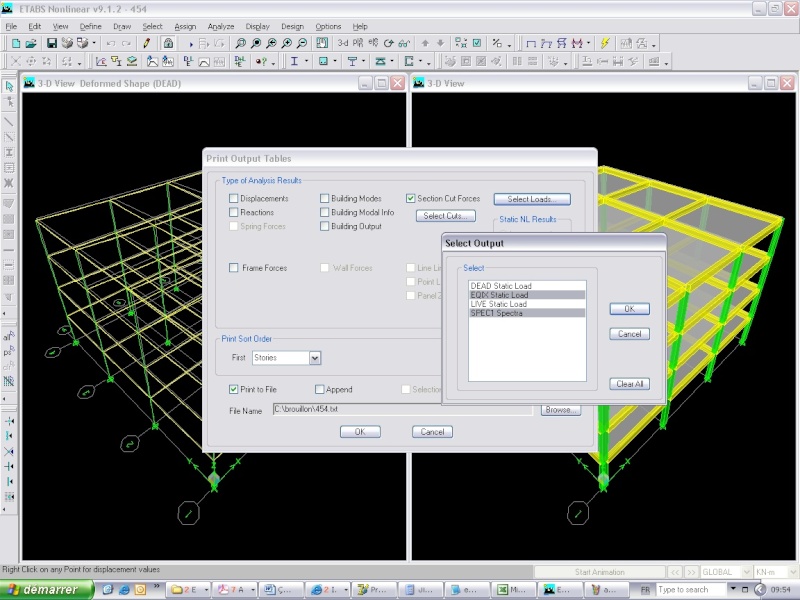Check the Building Modes option
This screenshot has width=800, height=600.
(x=324, y=198)
